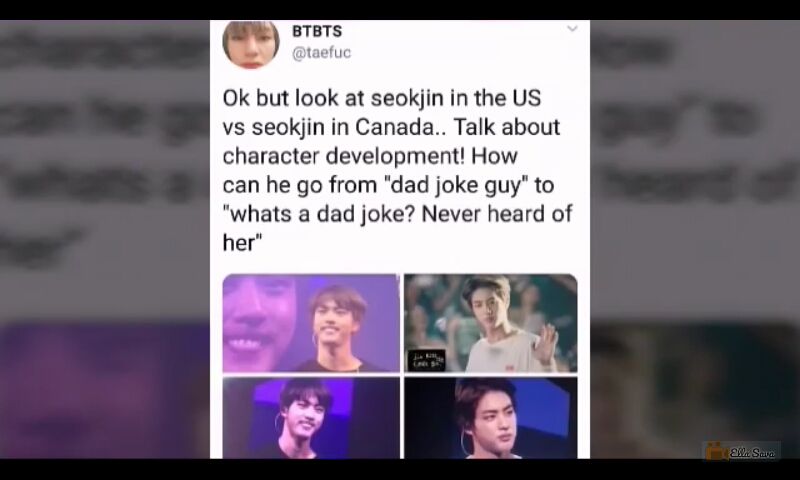Select the line "character development! How"

click(x=370, y=156)
